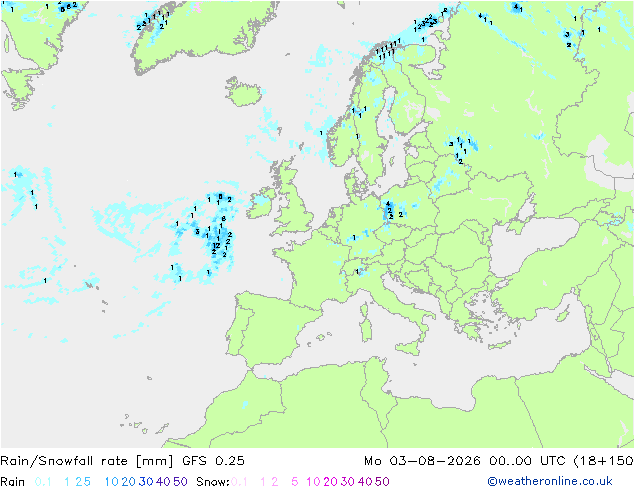Click Iceland on the map
The height and width of the screenshot is (490, 634).
pyautogui.click(x=243, y=92)
